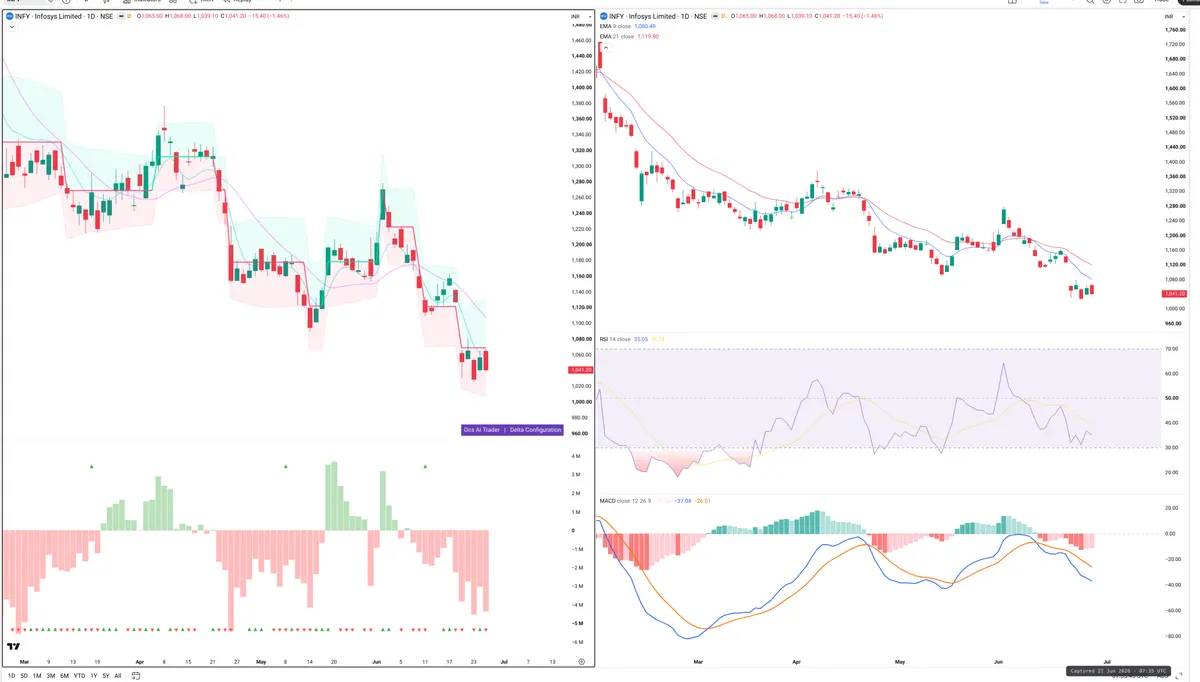Select the RSI 14 close legend
The height and width of the screenshot is (682, 1200).
pyautogui.click(x=615, y=339)
